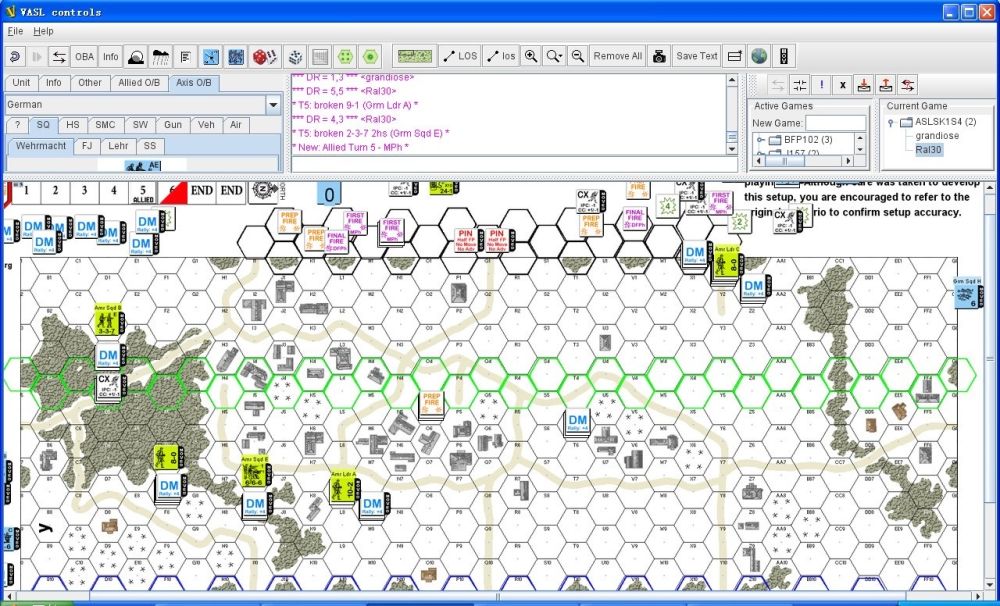Toggle the blue textured map overlay icon
Screen dimensions: 1000x606
236,56
